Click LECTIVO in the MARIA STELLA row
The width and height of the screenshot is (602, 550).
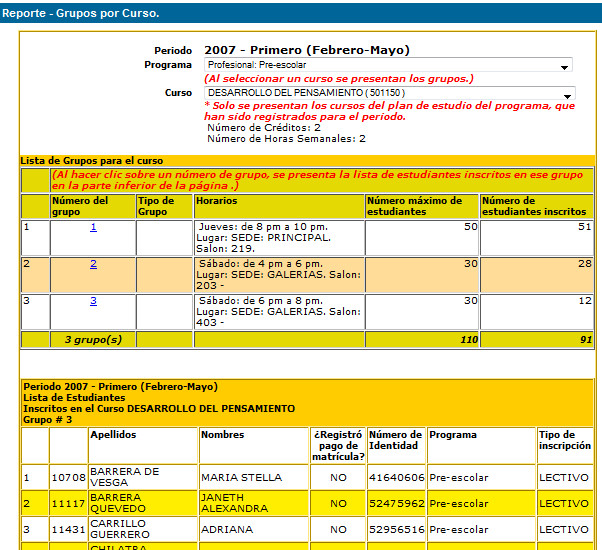(564, 477)
